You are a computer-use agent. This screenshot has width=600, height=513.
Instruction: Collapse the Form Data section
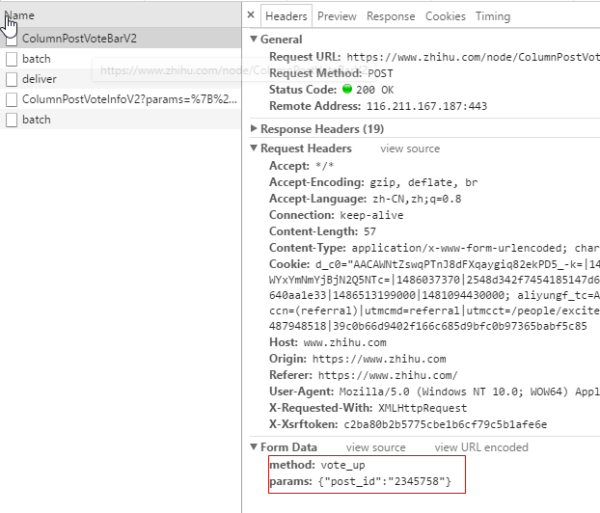[254, 447]
